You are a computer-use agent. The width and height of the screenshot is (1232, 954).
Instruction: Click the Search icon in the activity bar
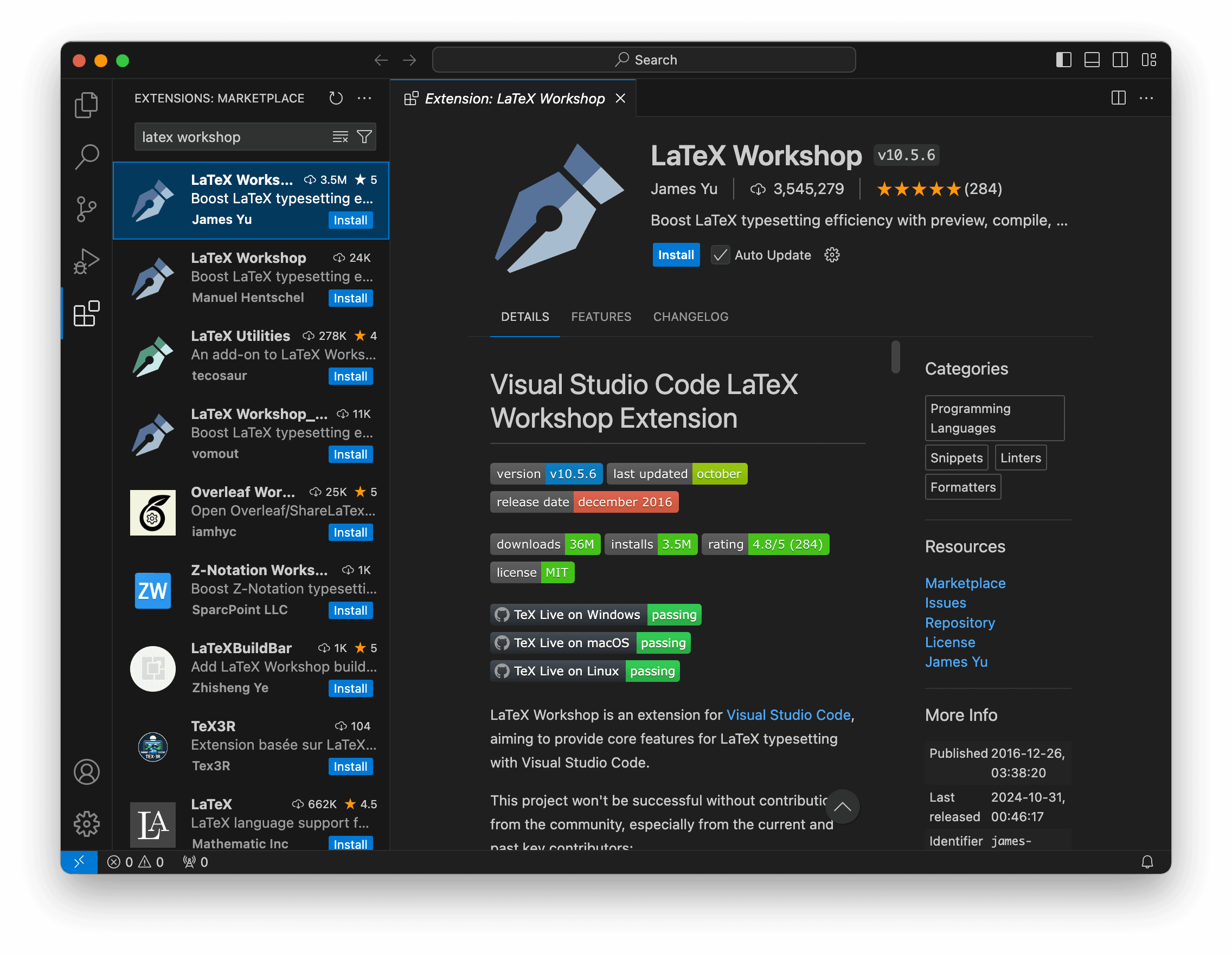[86, 157]
